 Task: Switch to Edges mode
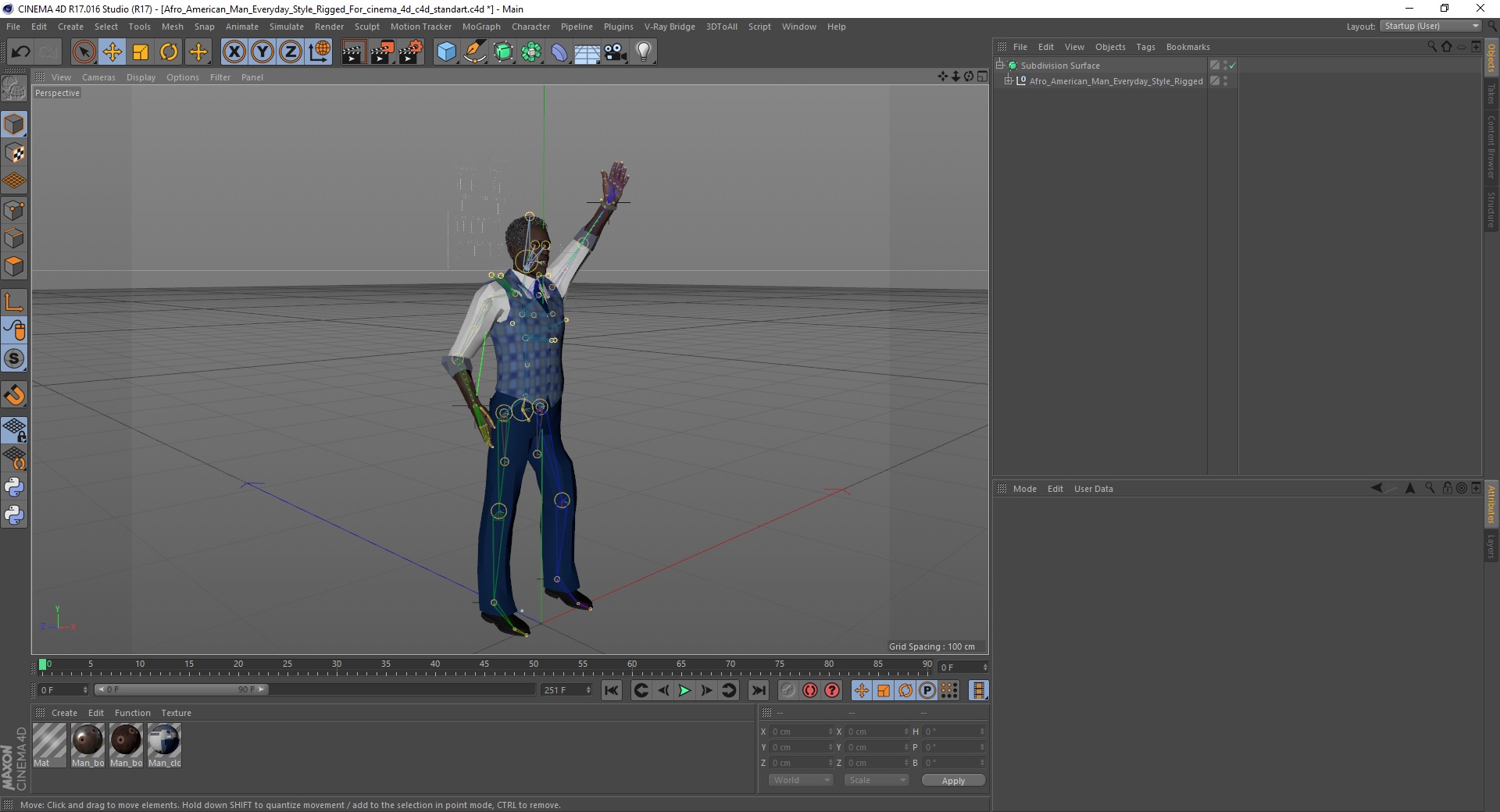coord(14,238)
